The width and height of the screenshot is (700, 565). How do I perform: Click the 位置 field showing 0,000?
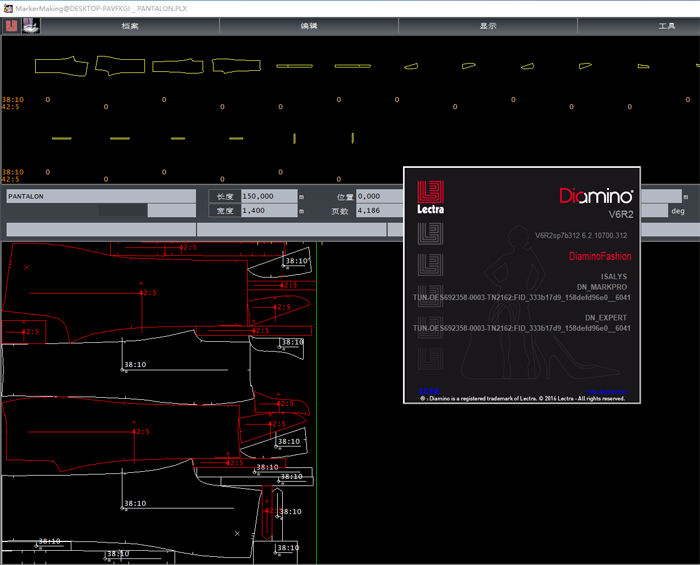[379, 196]
